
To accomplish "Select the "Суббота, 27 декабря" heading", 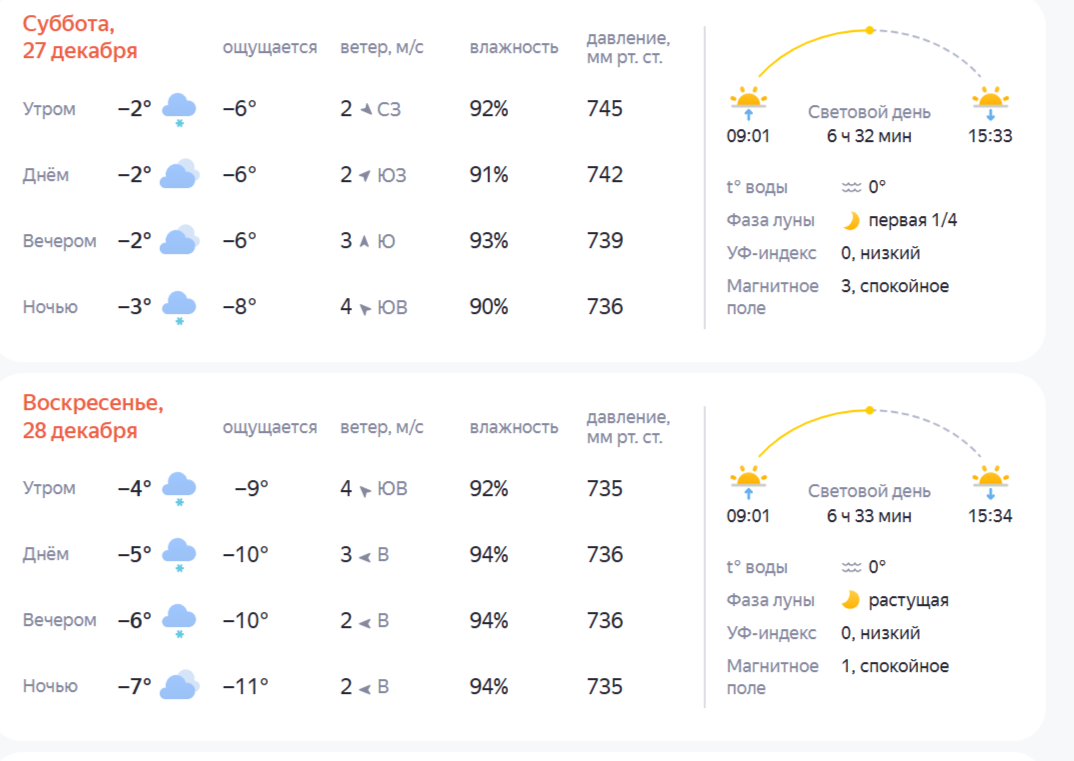I will 80,37.
